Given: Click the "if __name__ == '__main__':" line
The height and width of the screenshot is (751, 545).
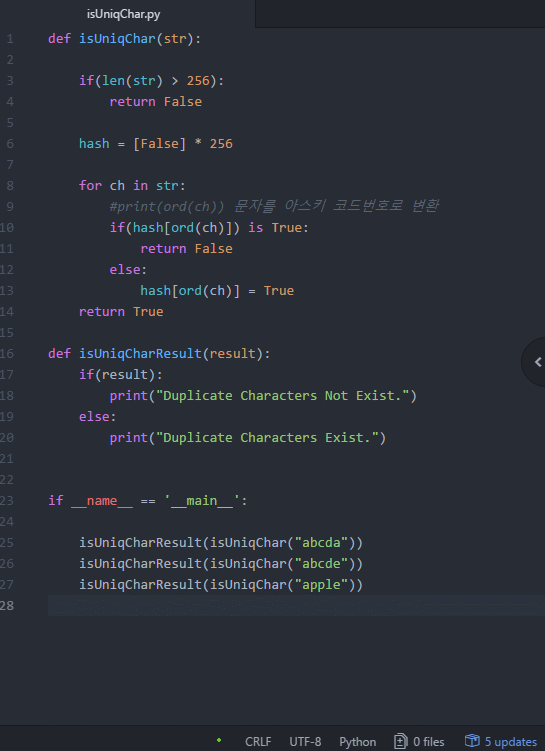Looking at the screenshot, I should click(148, 501).
